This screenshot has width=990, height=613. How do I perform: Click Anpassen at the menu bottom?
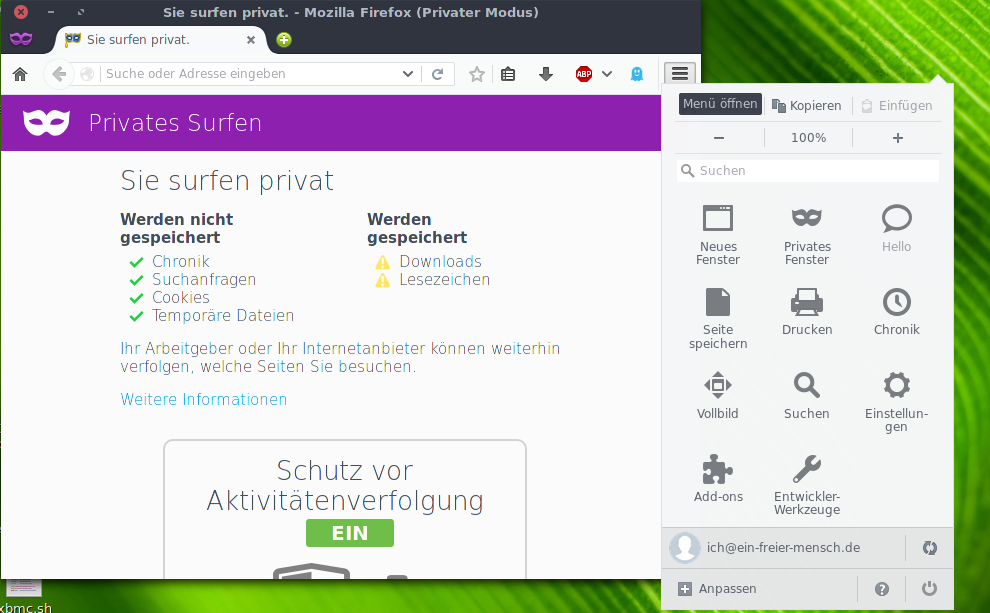click(718, 589)
